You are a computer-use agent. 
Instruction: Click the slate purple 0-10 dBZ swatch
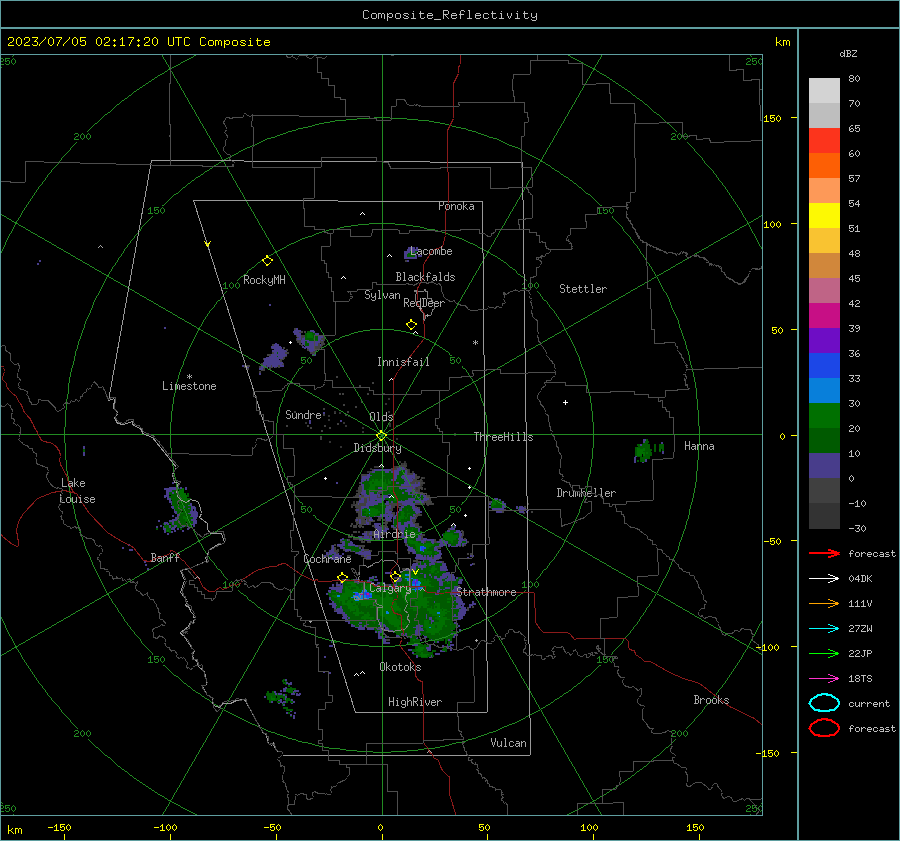coord(824,465)
